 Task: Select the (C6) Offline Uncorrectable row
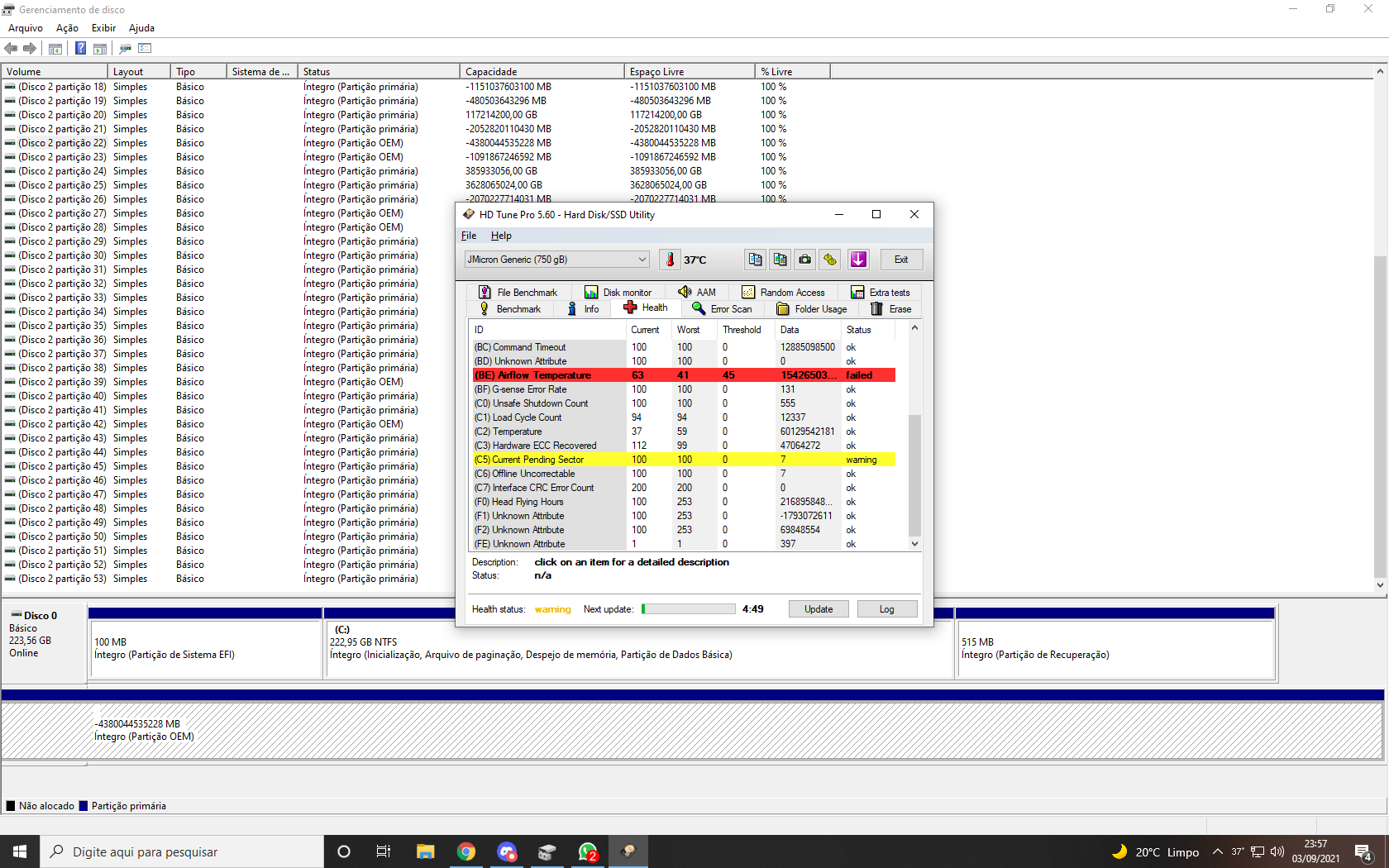(x=684, y=474)
